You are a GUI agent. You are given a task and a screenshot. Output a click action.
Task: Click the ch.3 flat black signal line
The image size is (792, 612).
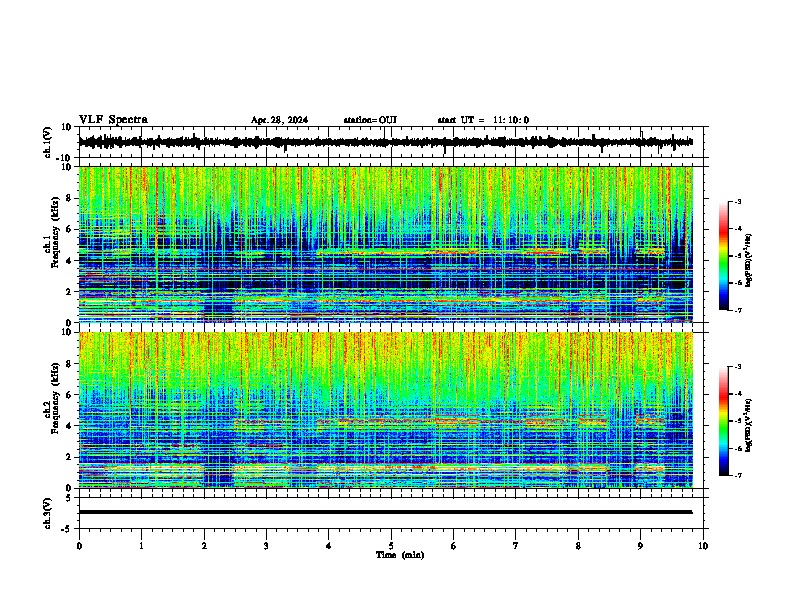(386, 512)
